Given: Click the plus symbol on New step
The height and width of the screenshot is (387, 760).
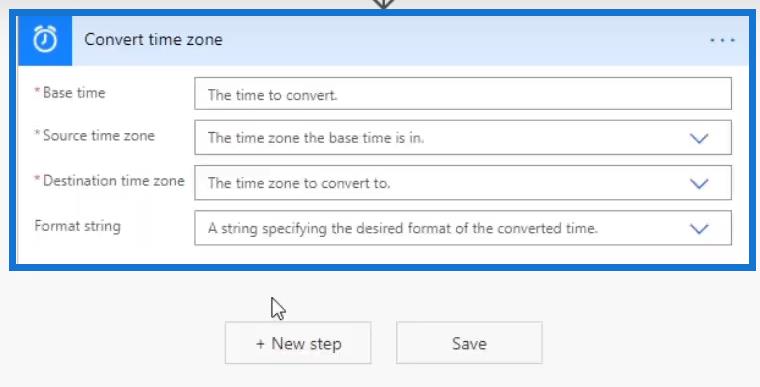Looking at the screenshot, I should click(x=260, y=344).
